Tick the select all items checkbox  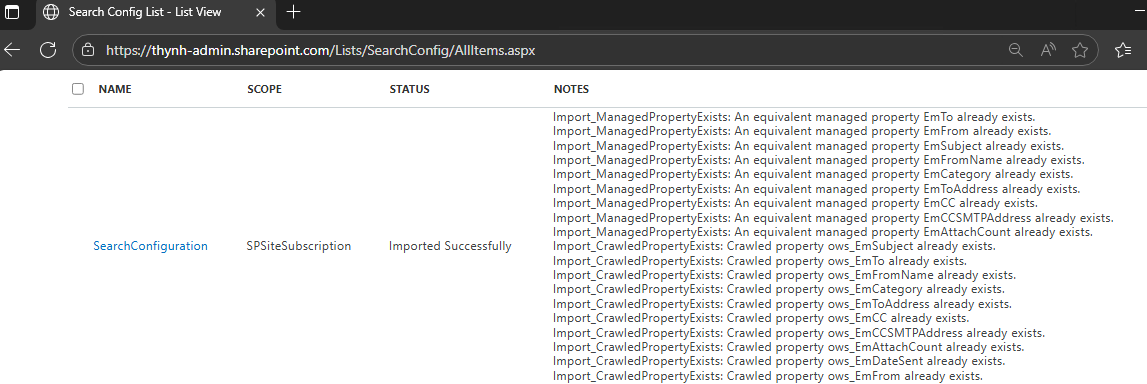78,89
